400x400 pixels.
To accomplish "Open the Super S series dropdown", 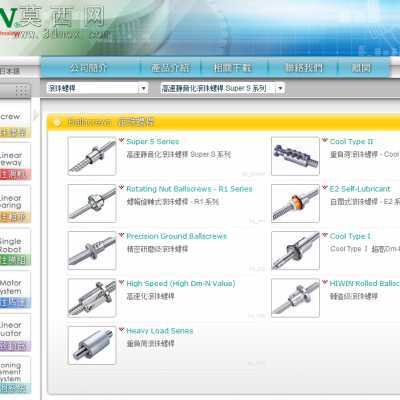I will [x=222, y=88].
